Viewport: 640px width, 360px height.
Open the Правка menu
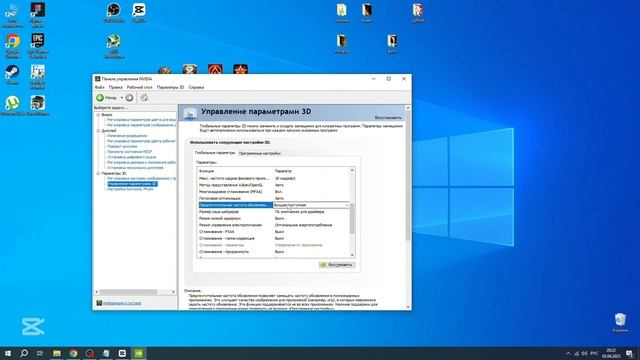coord(116,87)
